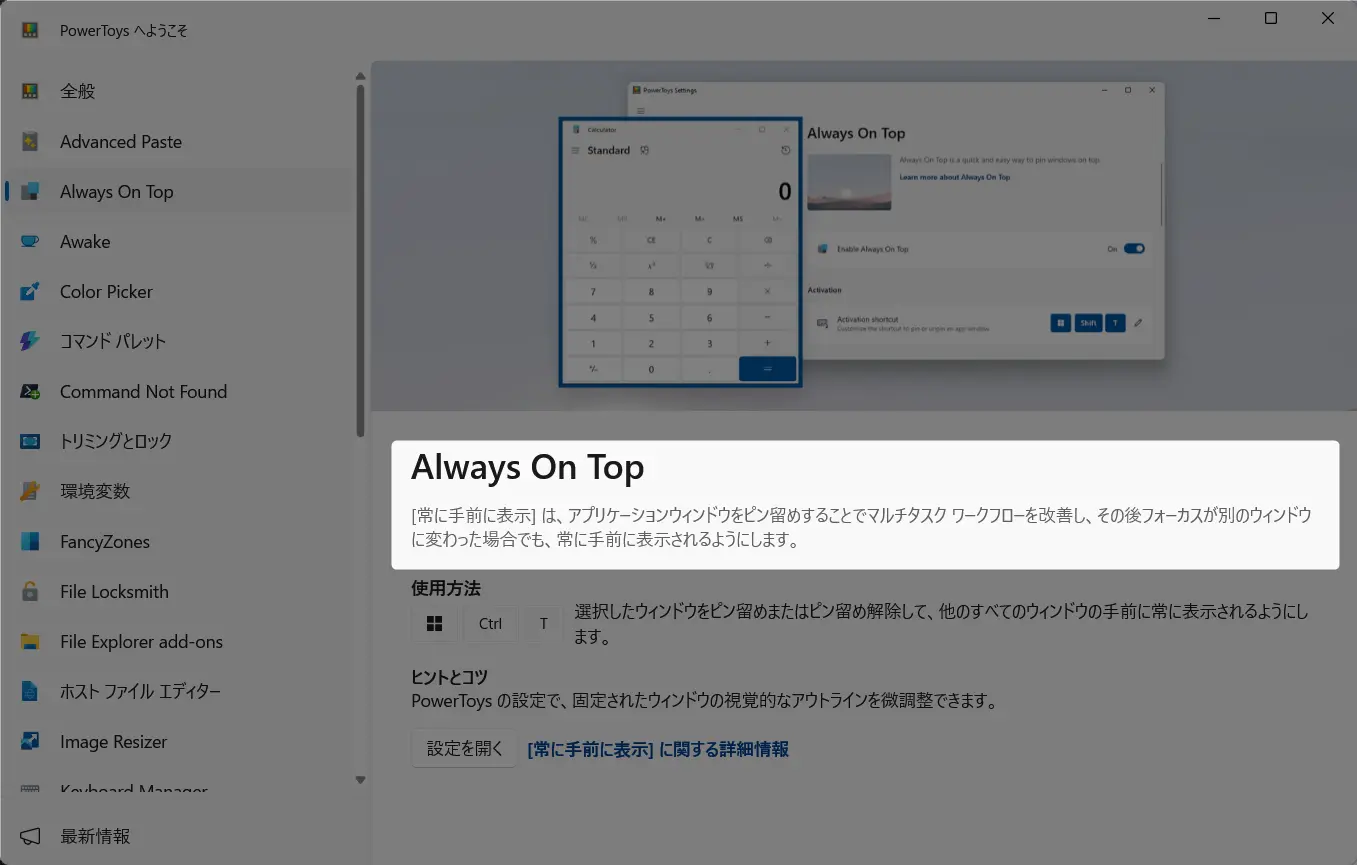Open Advanced Paste in the sidebar

[177, 141]
